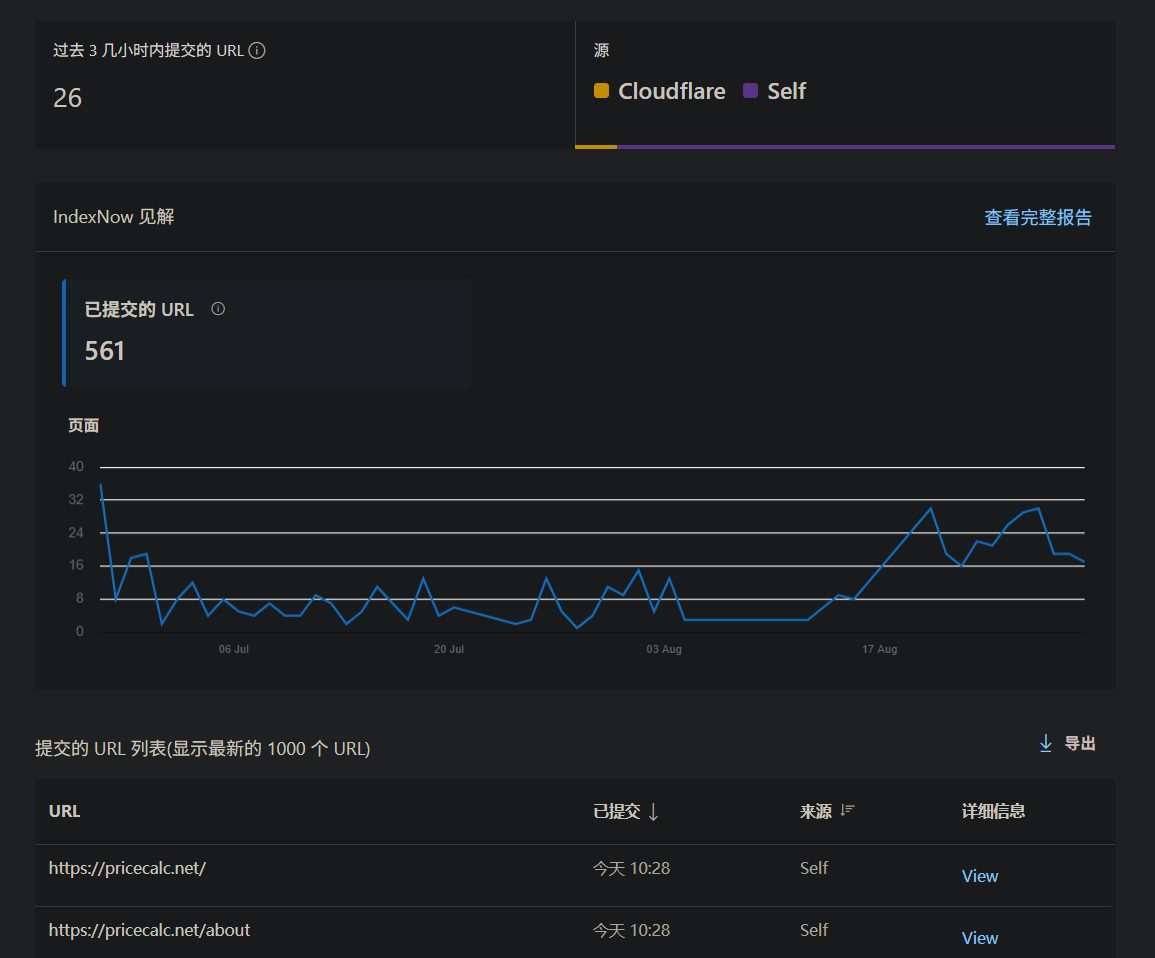The image size is (1155, 958).
Task: Click the 源 panel title
Action: [601, 51]
